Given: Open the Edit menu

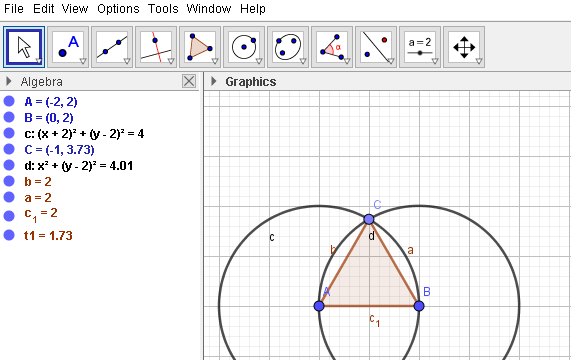Looking at the screenshot, I should coord(43,8).
